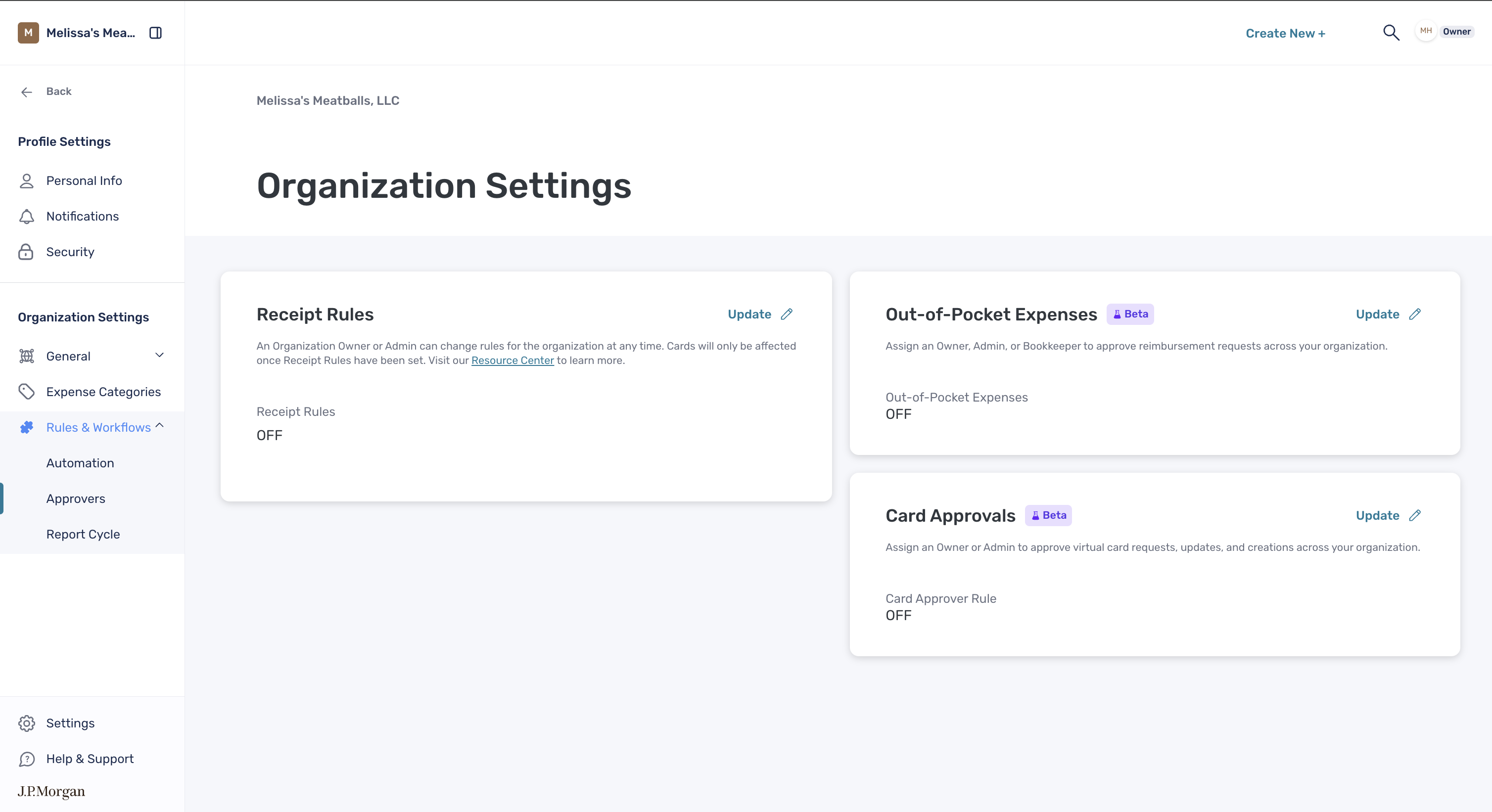Screen dimensions: 1492x812
Task: Click the Back arrow icon
Action: pos(27,91)
